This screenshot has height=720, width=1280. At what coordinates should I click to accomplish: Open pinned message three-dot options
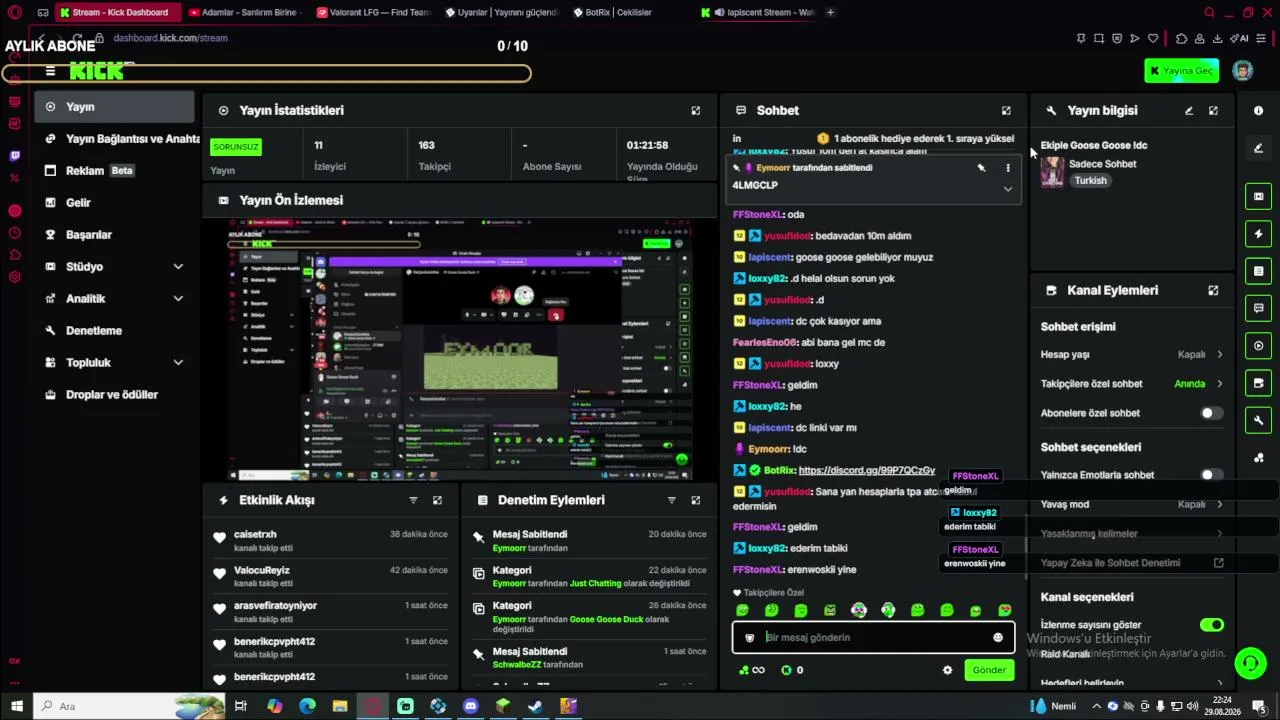tap(1007, 168)
